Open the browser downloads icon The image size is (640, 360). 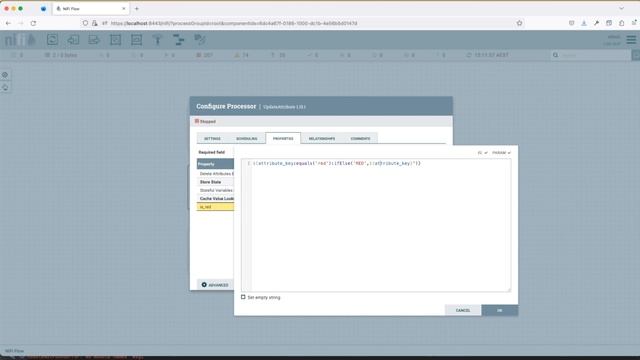click(584, 23)
